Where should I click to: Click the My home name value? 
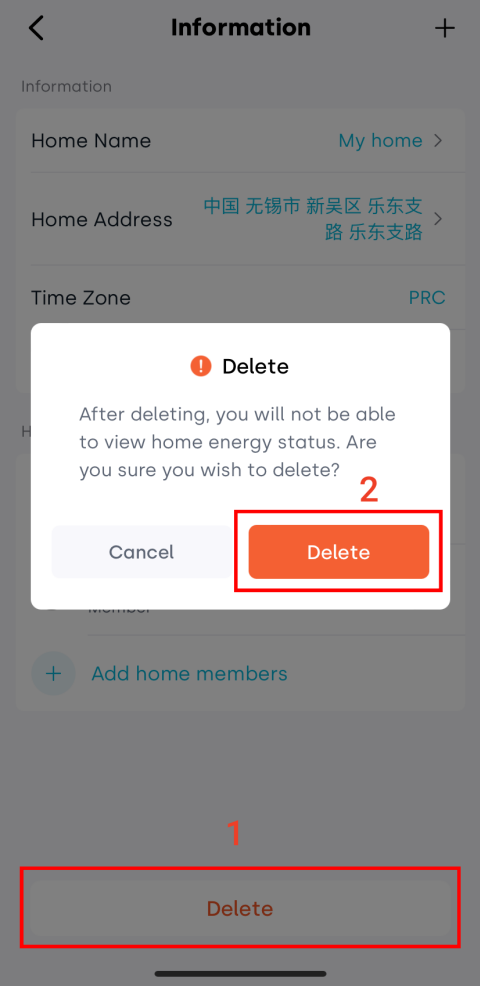381,140
